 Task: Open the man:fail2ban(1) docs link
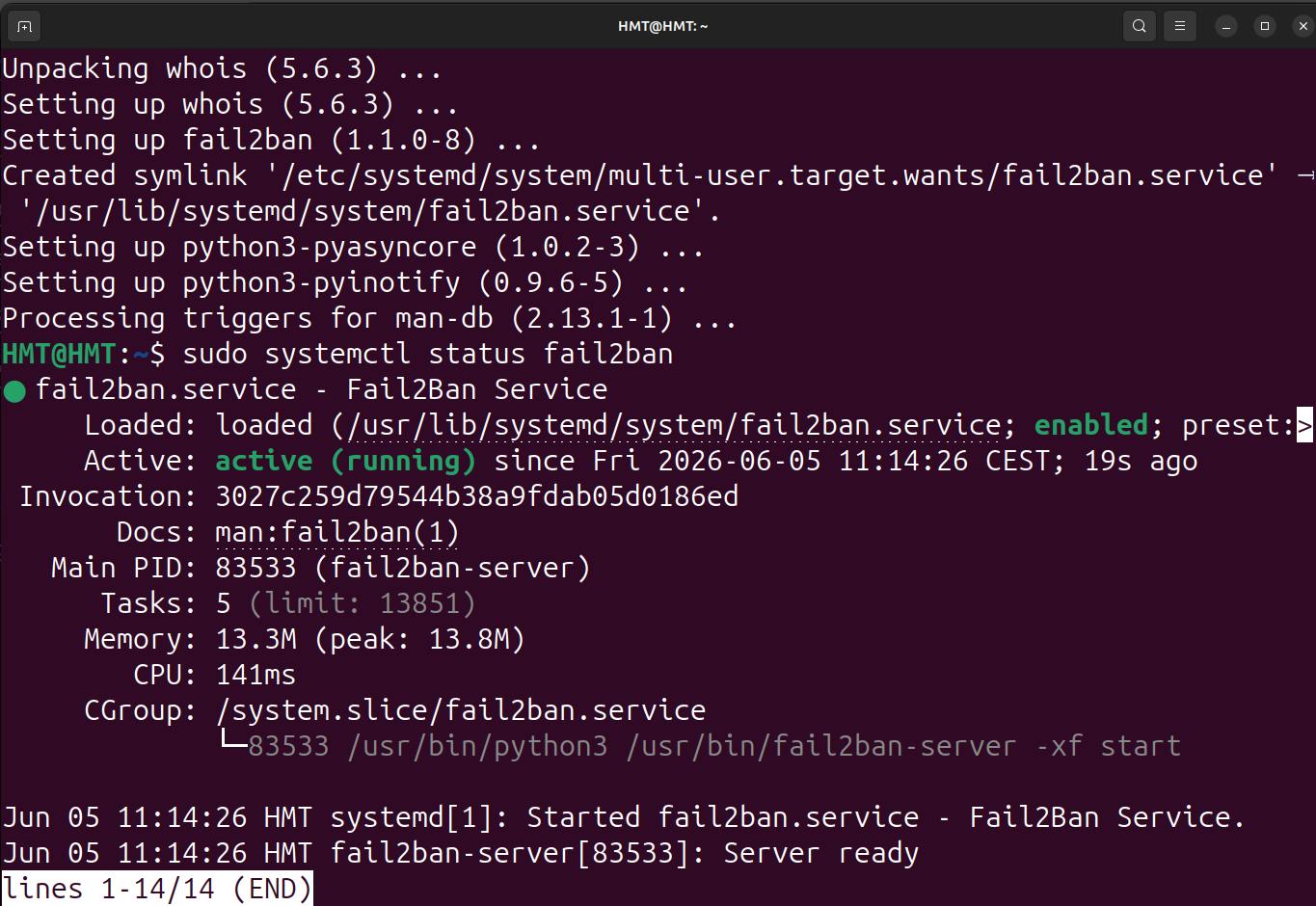pyautogui.click(x=337, y=532)
